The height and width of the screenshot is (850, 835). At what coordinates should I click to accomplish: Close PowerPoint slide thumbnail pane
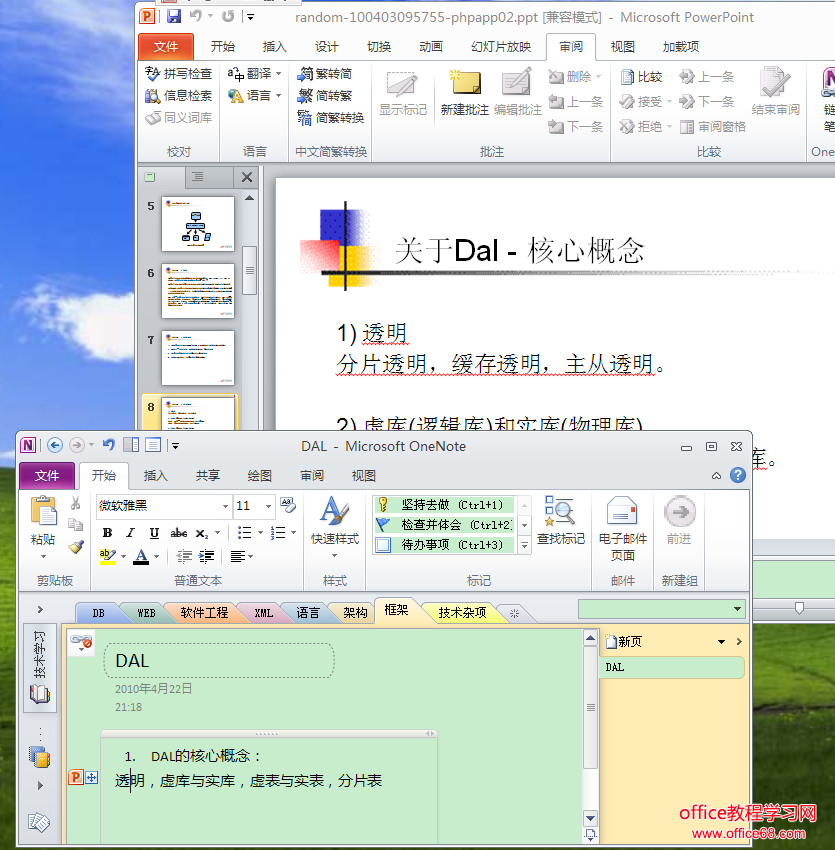(x=247, y=177)
